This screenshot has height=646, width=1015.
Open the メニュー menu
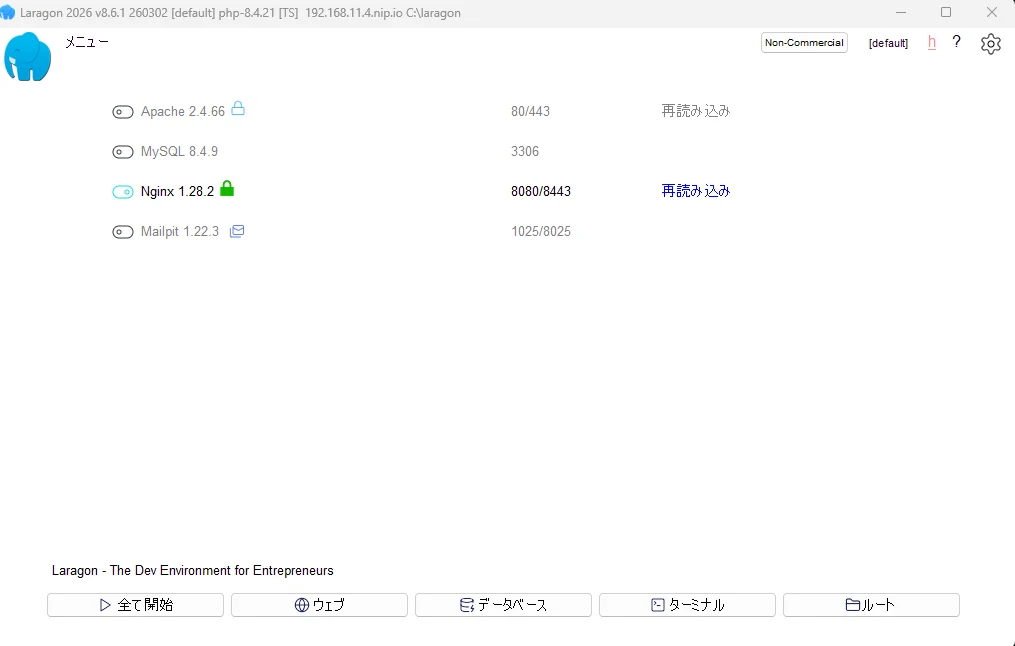(x=87, y=43)
